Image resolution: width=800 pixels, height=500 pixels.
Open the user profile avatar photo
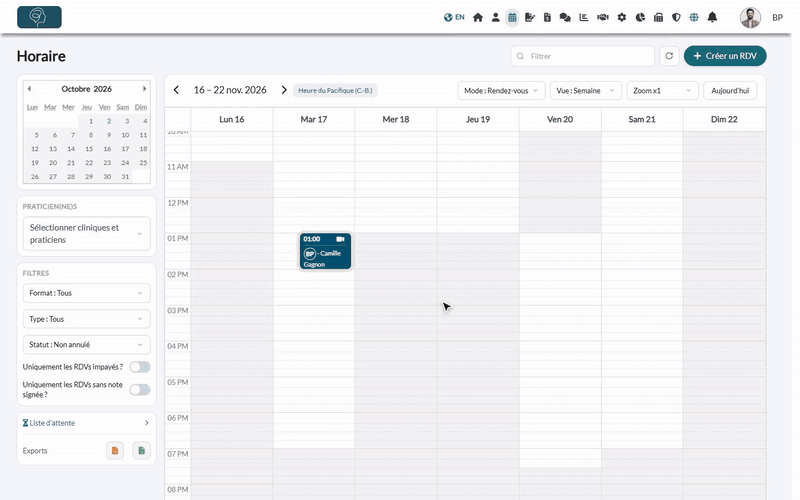pos(750,17)
